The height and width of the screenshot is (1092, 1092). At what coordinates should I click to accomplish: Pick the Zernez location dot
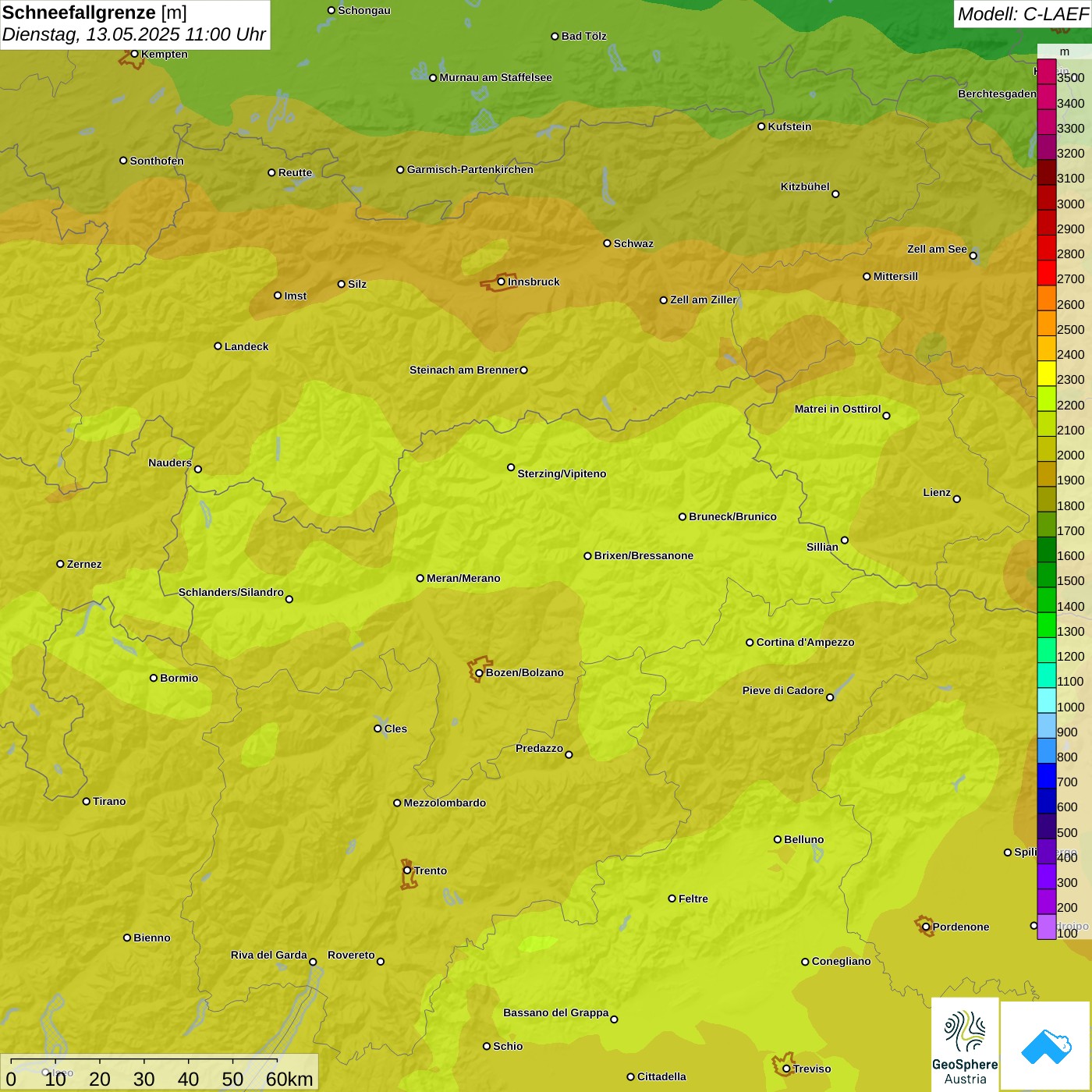tap(60, 564)
